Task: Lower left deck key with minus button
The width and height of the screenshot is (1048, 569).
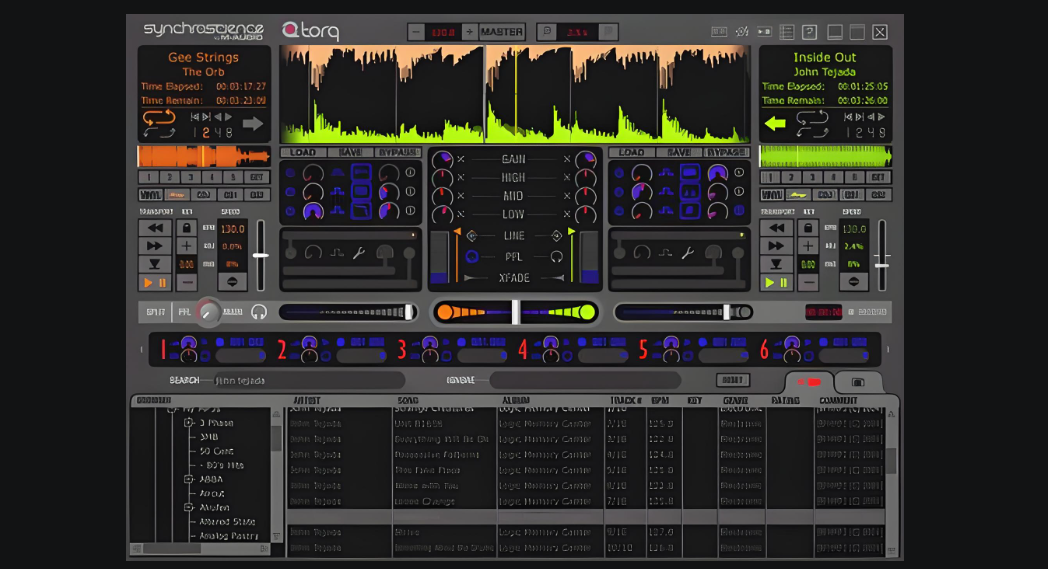Action: [186, 283]
